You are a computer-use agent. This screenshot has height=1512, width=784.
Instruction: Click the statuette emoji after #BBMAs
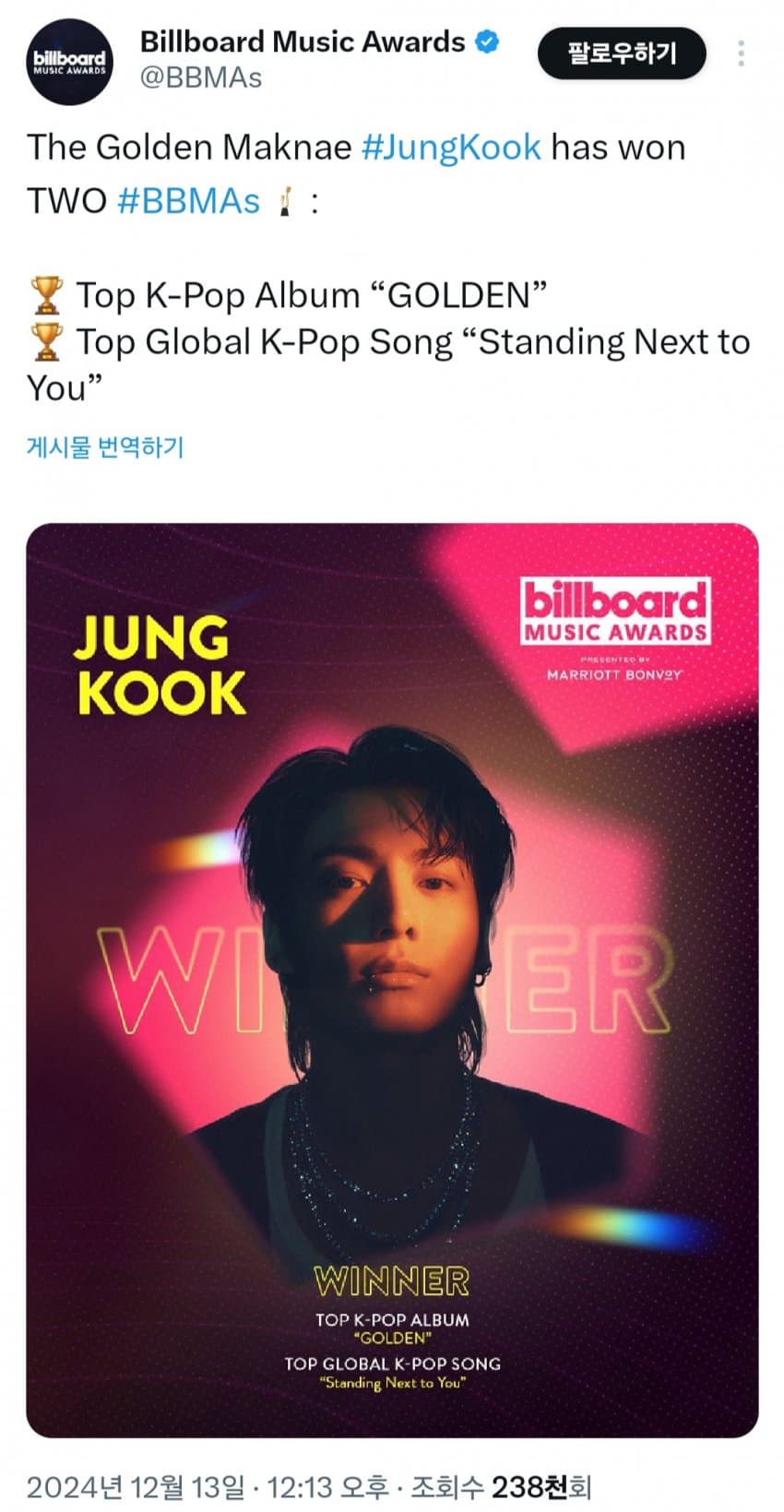(x=287, y=200)
